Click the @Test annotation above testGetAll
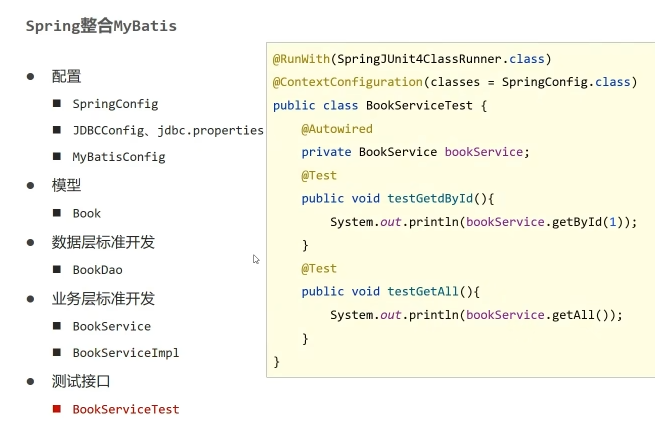 (319, 268)
